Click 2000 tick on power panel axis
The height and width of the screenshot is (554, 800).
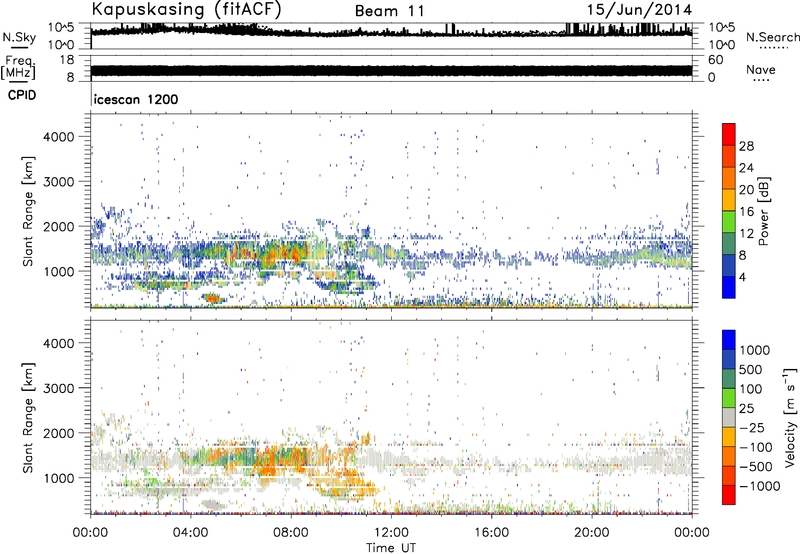point(58,226)
